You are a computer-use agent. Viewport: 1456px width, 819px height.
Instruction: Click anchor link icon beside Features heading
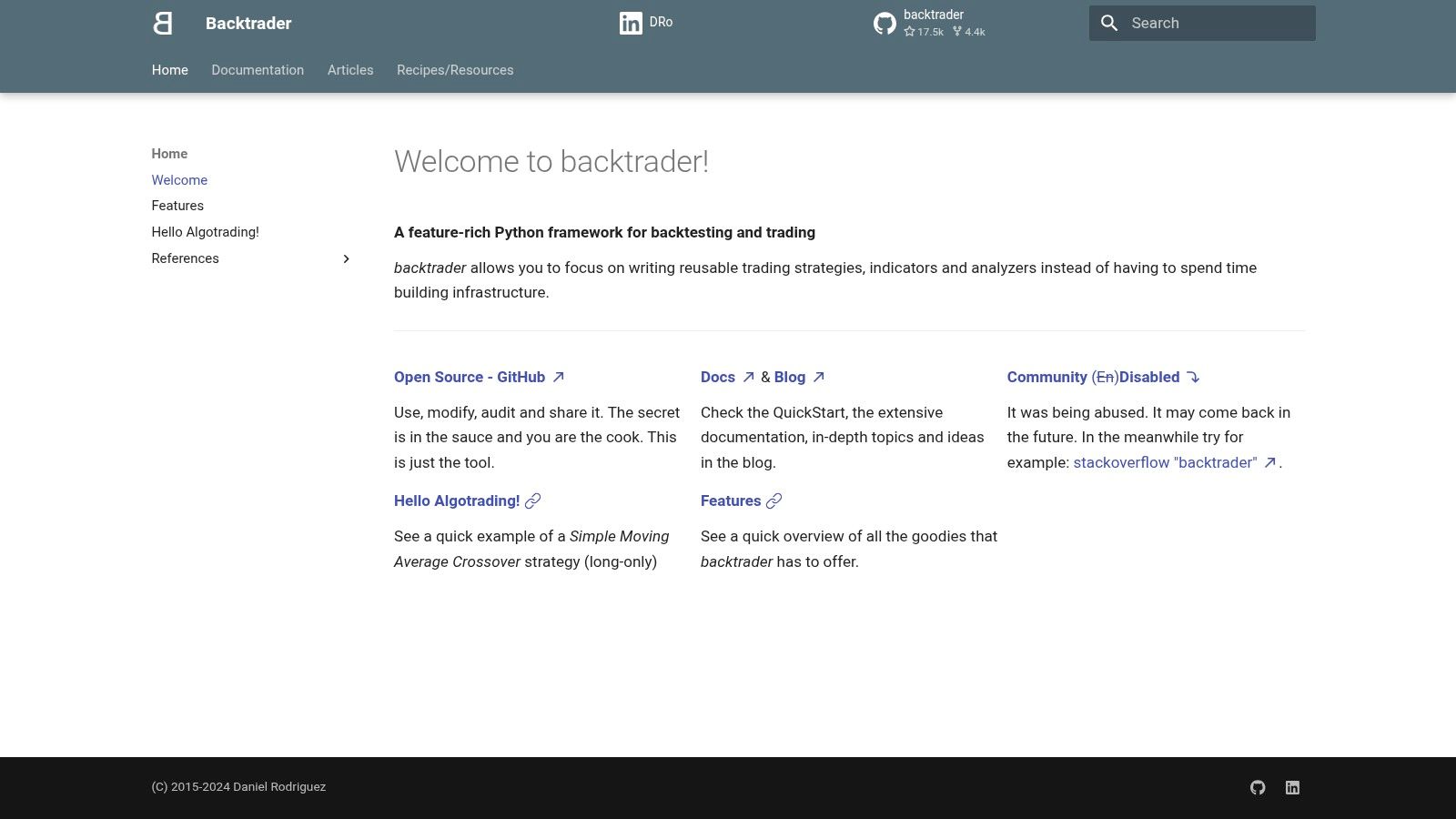pos(773,500)
